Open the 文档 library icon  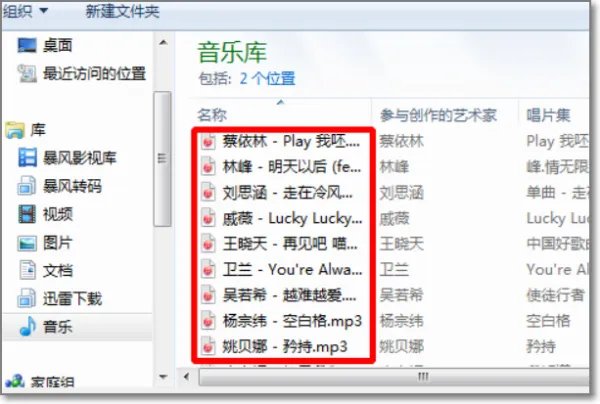pos(28,270)
